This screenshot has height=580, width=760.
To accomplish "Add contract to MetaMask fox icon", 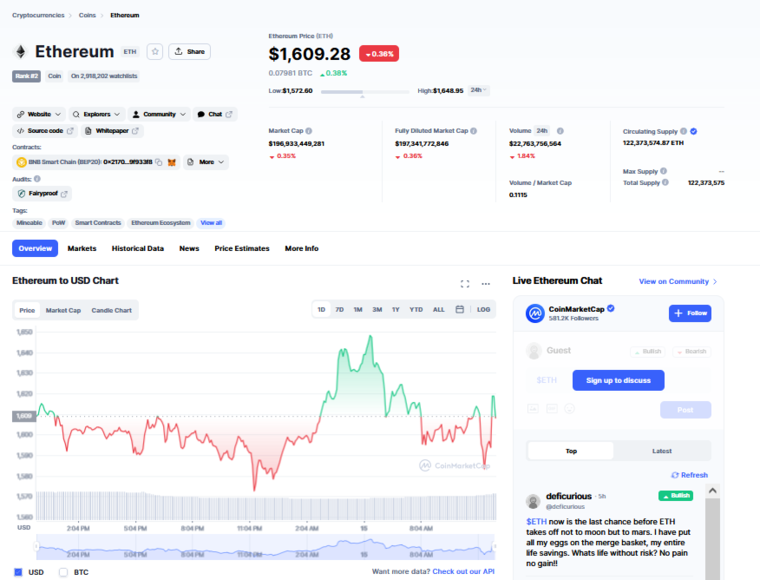I will [x=172, y=162].
